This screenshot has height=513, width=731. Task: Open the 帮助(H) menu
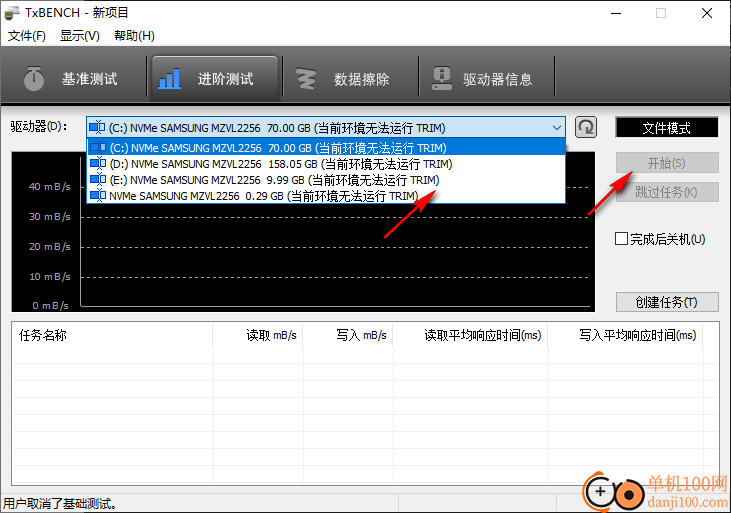pos(134,35)
